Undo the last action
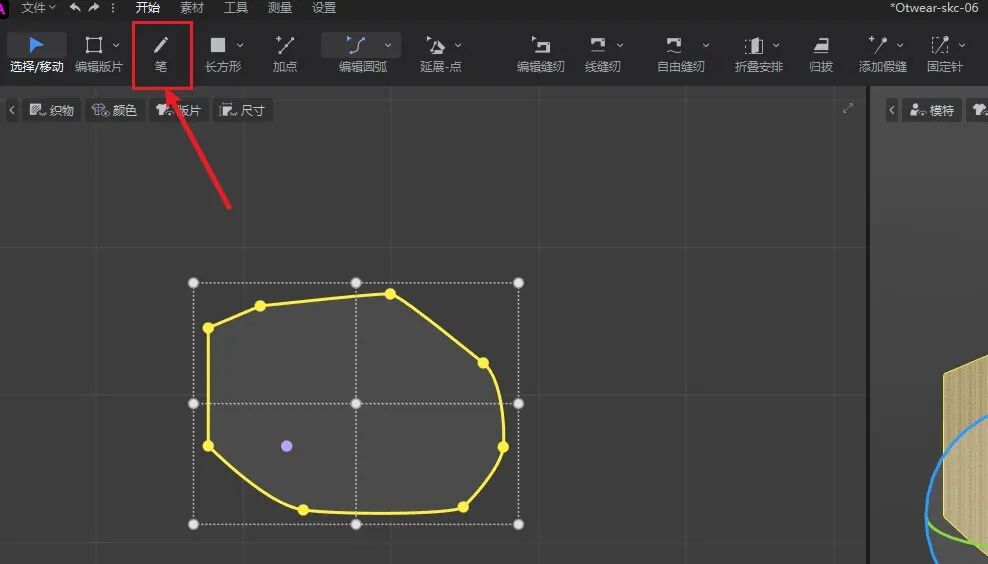The image size is (988, 564). point(75,8)
